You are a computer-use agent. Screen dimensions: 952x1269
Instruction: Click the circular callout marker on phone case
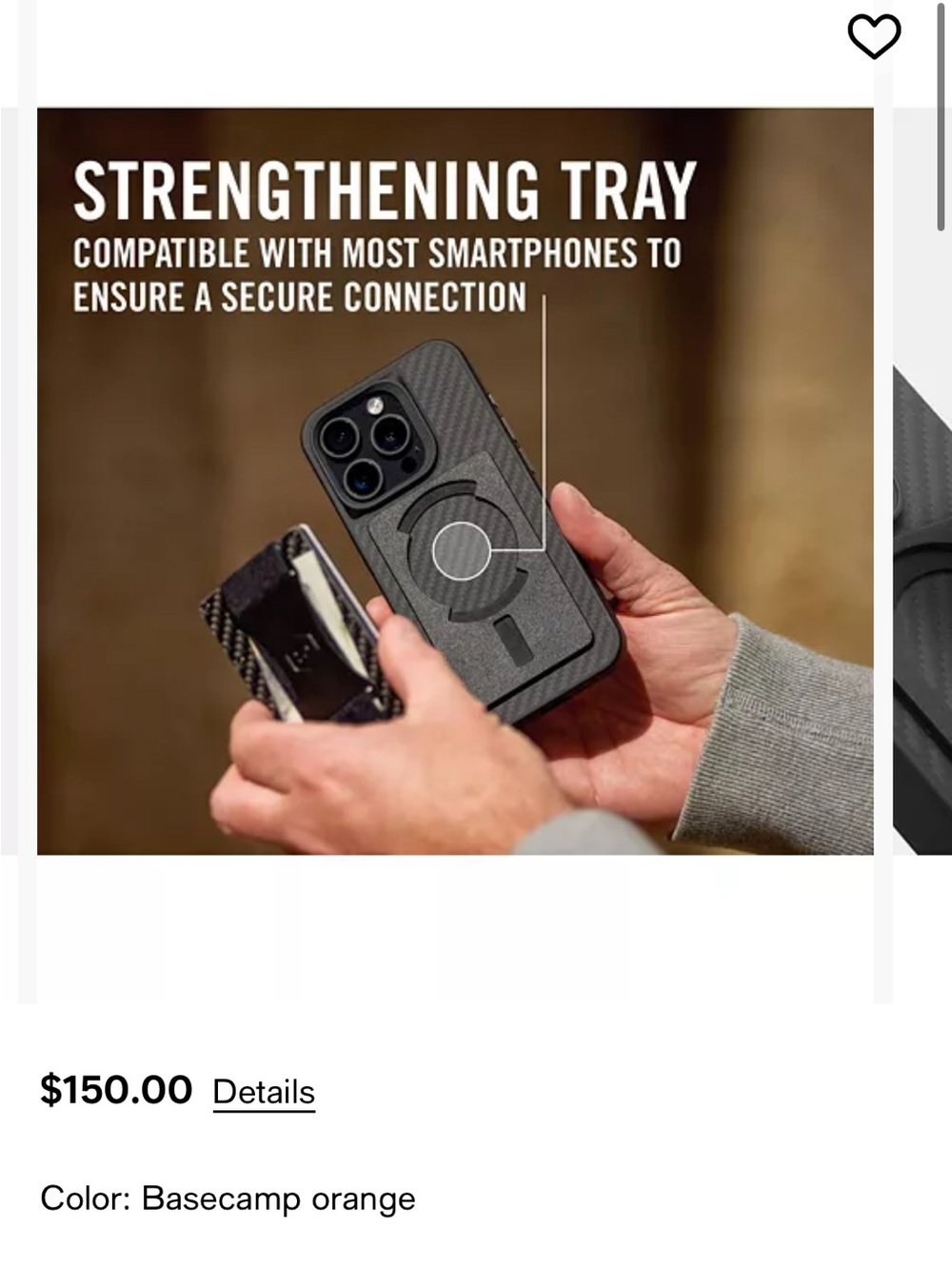(x=462, y=550)
